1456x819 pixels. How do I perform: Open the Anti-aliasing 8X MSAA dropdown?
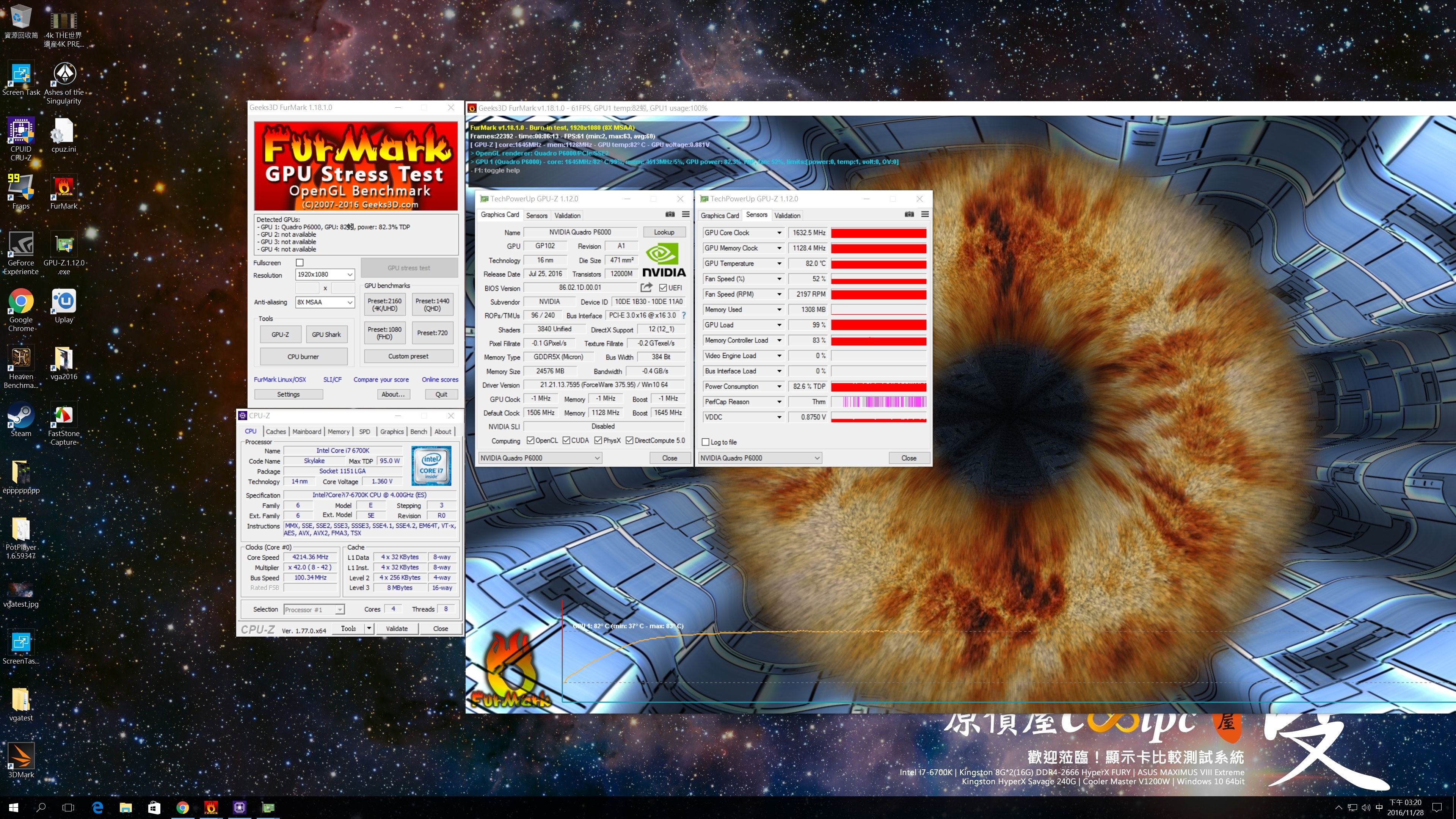pos(325,302)
